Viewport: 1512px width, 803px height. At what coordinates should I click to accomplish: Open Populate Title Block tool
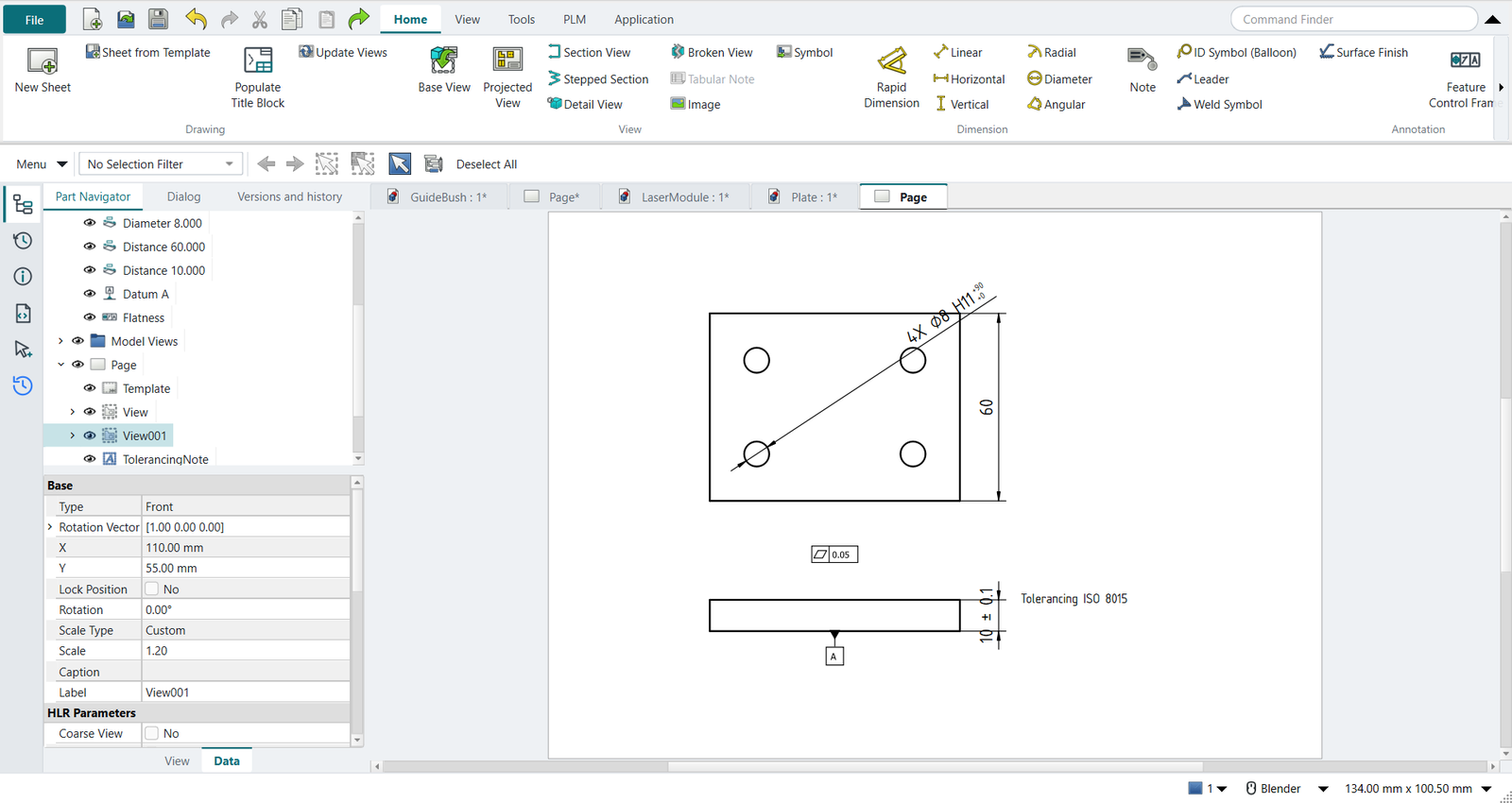pos(258,77)
